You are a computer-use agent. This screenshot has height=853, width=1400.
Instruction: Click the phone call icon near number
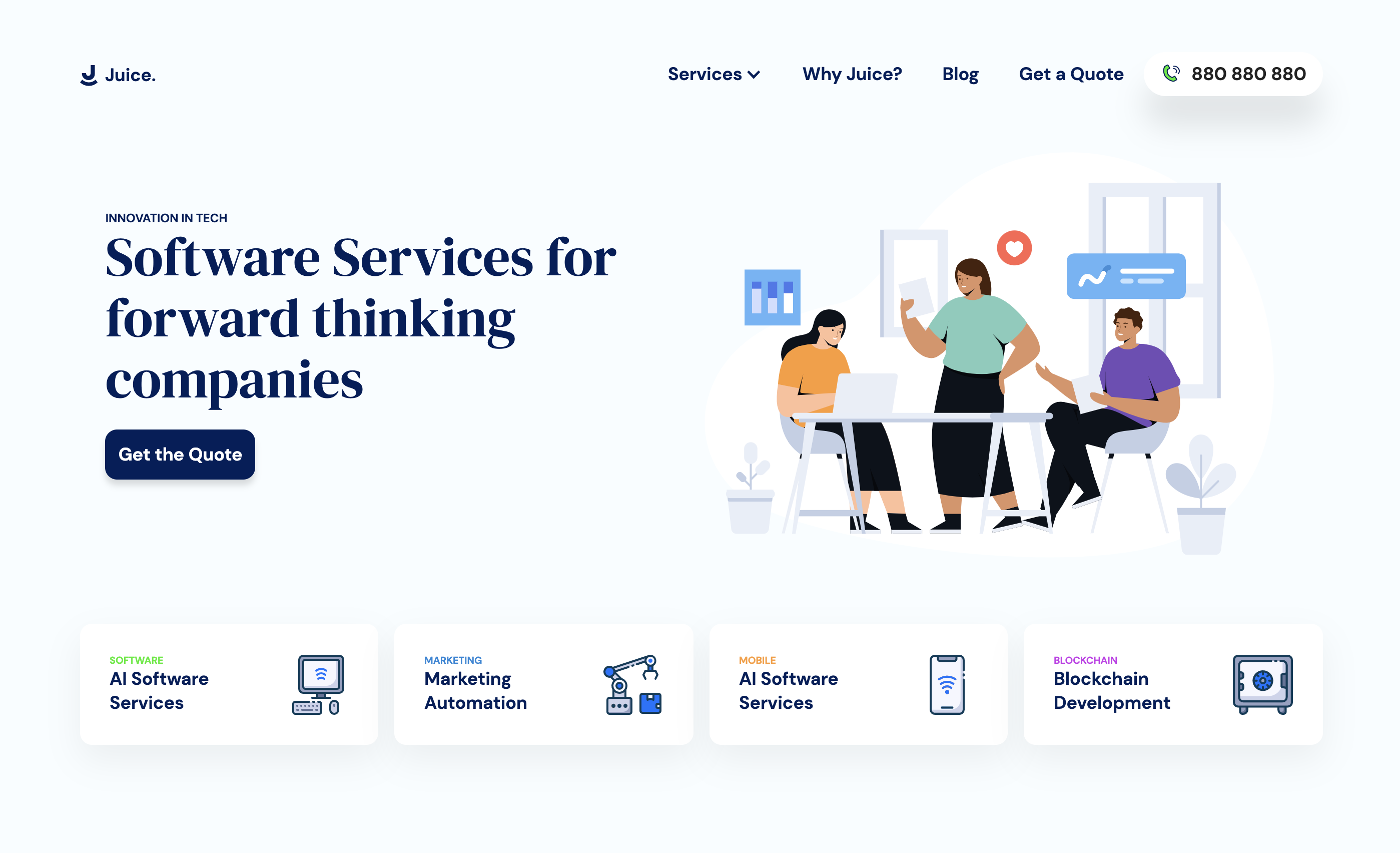coord(1170,74)
